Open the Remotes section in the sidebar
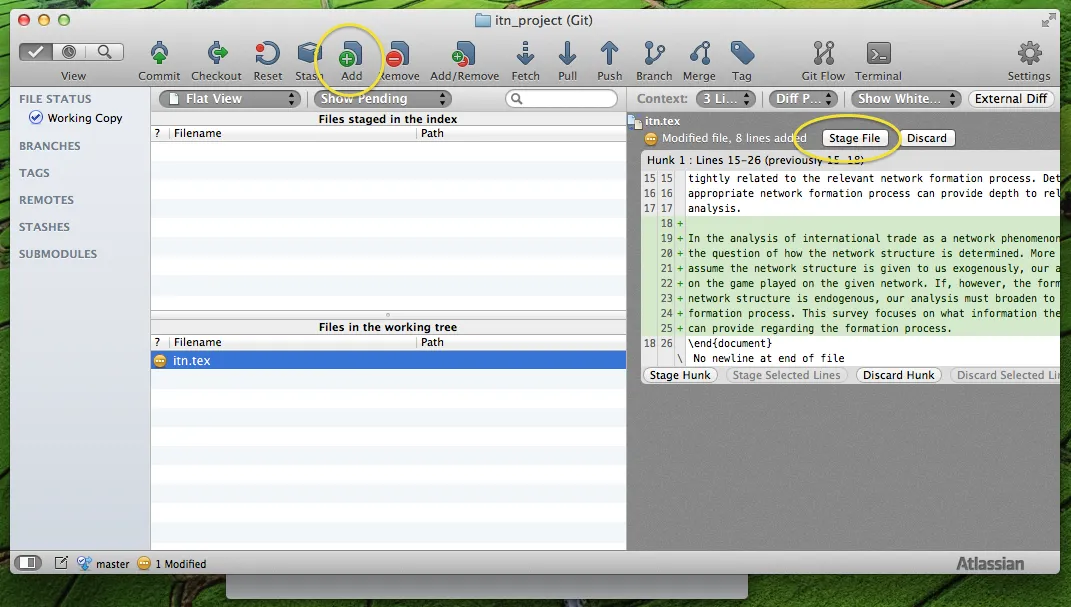The image size is (1071, 607). tap(47, 200)
